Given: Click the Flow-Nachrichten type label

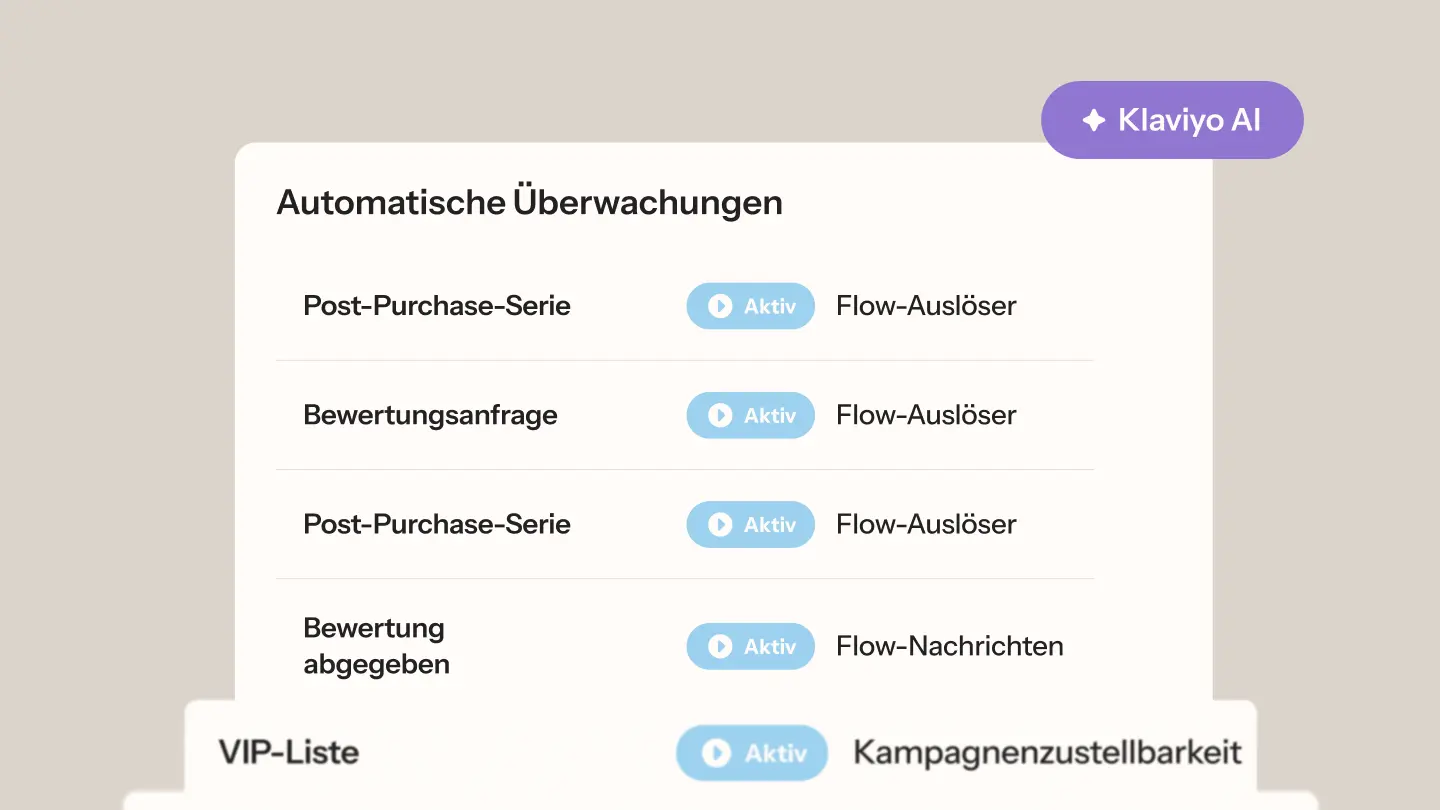Looking at the screenshot, I should [x=950, y=646].
